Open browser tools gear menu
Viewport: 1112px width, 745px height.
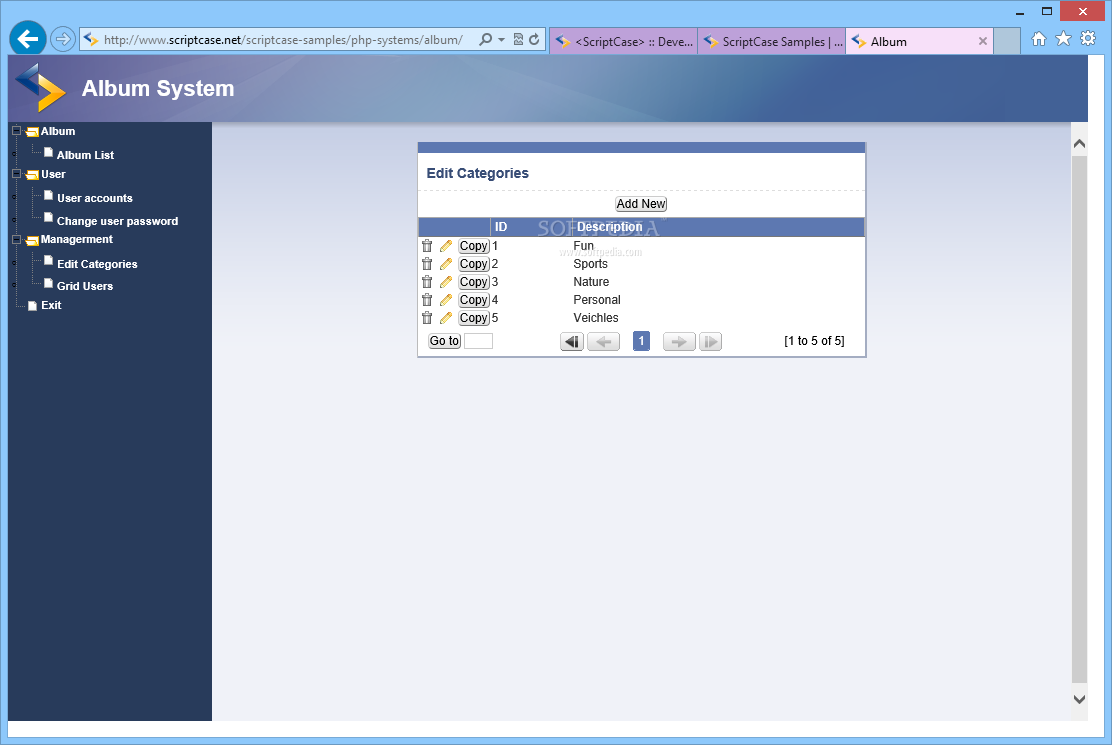coord(1088,39)
